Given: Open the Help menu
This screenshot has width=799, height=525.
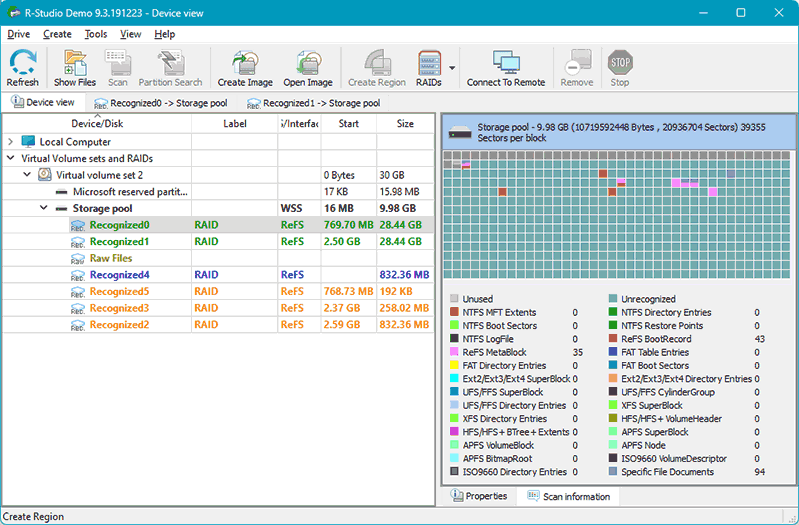Looking at the screenshot, I should [x=165, y=34].
